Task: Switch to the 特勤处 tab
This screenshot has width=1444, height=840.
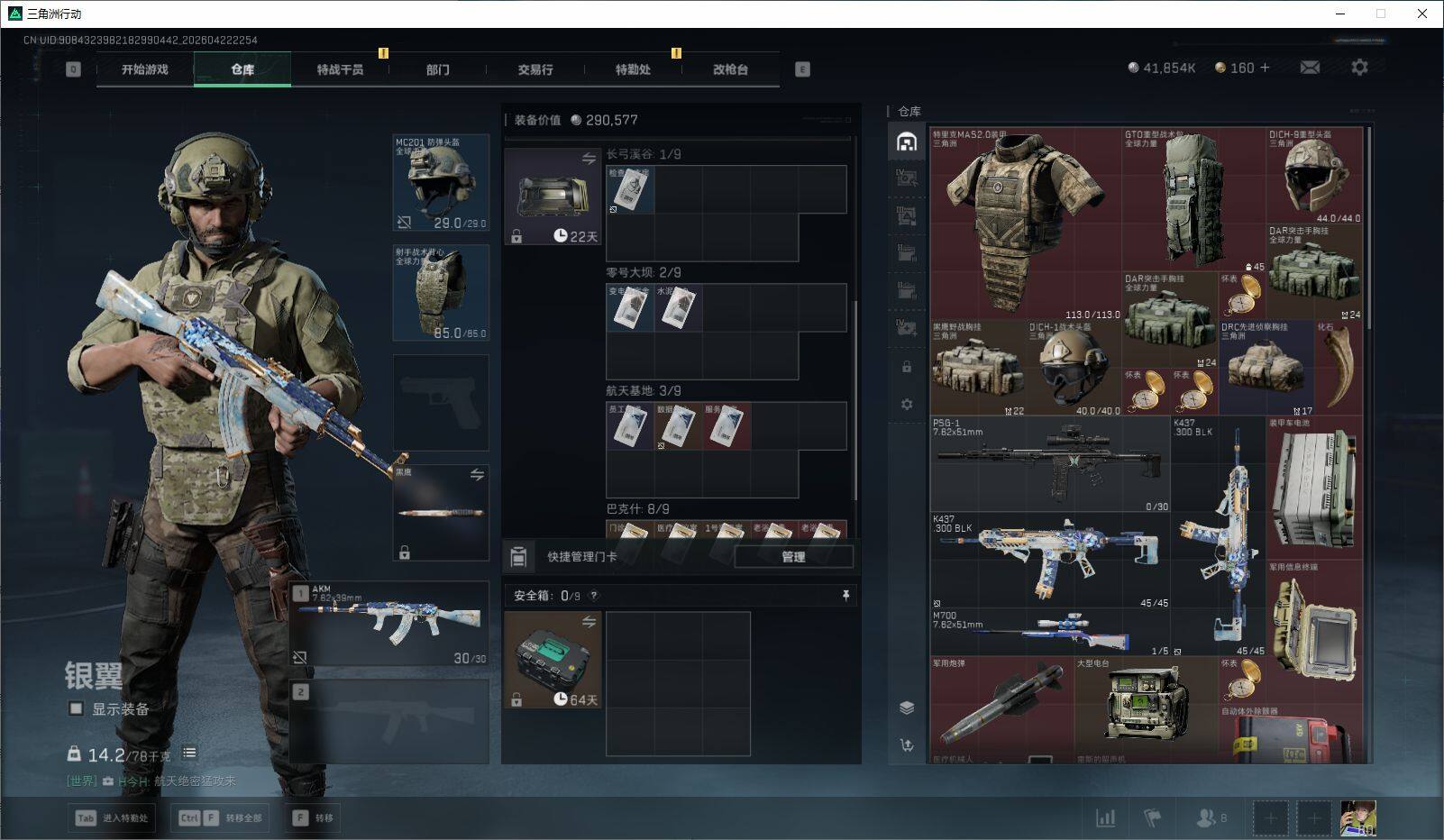Action: (633, 69)
